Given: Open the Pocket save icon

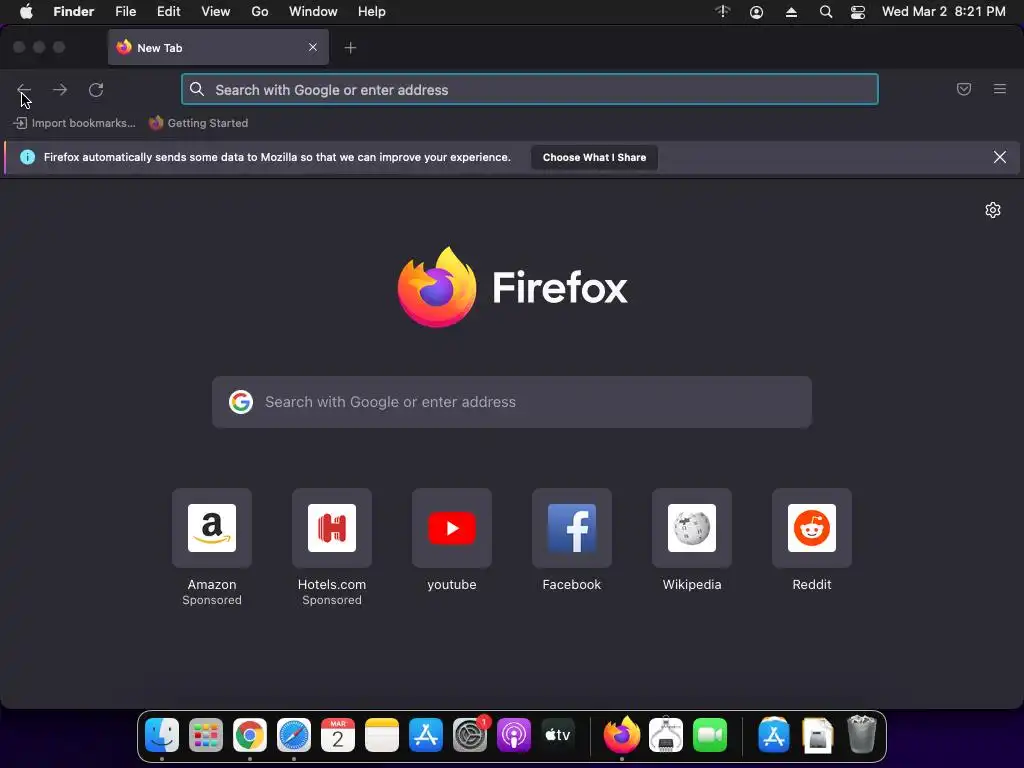Looking at the screenshot, I should 964,89.
